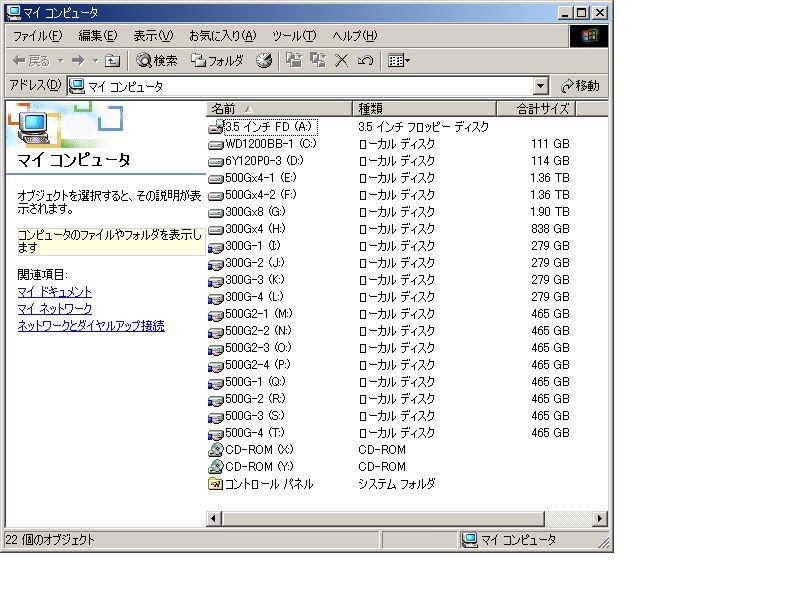Click the 111 GB size value
Screen dimensions: 800x600
point(550,144)
